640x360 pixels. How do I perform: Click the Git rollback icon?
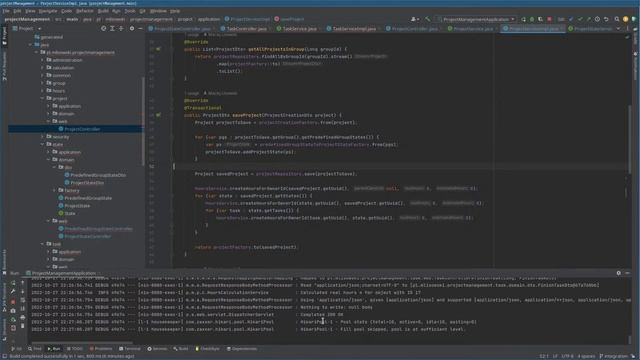[x=606, y=19]
